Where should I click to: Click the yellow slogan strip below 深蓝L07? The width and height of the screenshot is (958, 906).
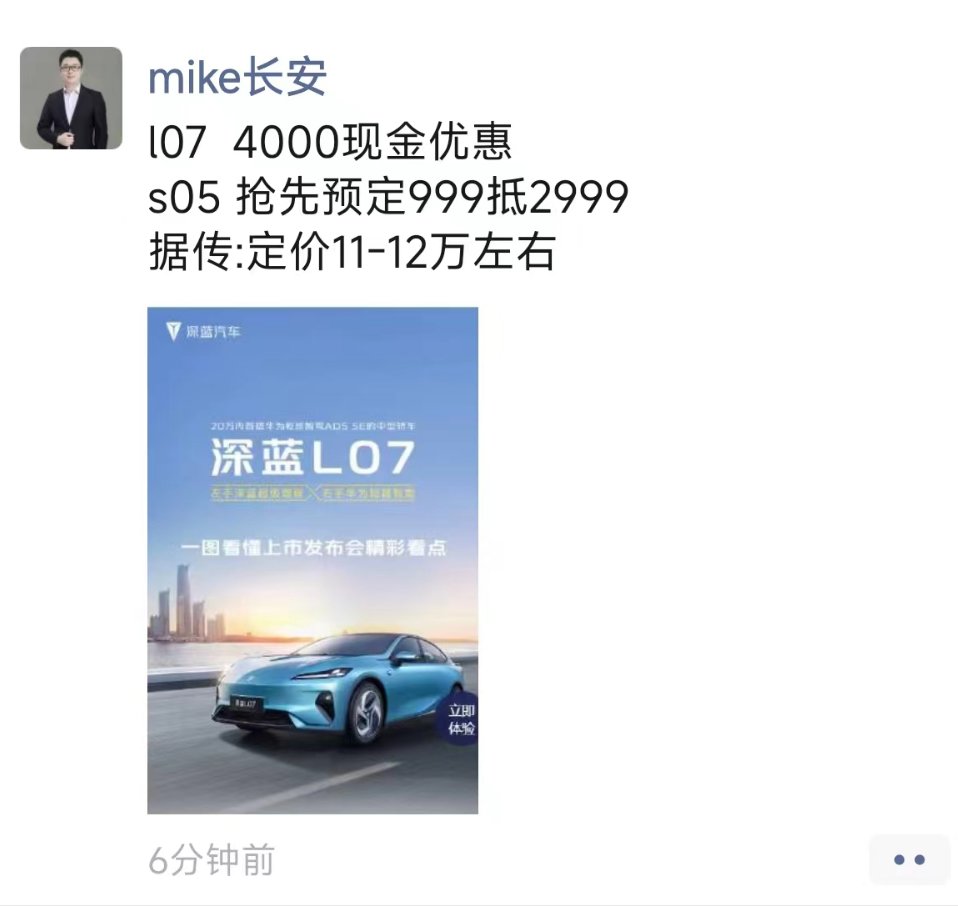click(x=313, y=492)
